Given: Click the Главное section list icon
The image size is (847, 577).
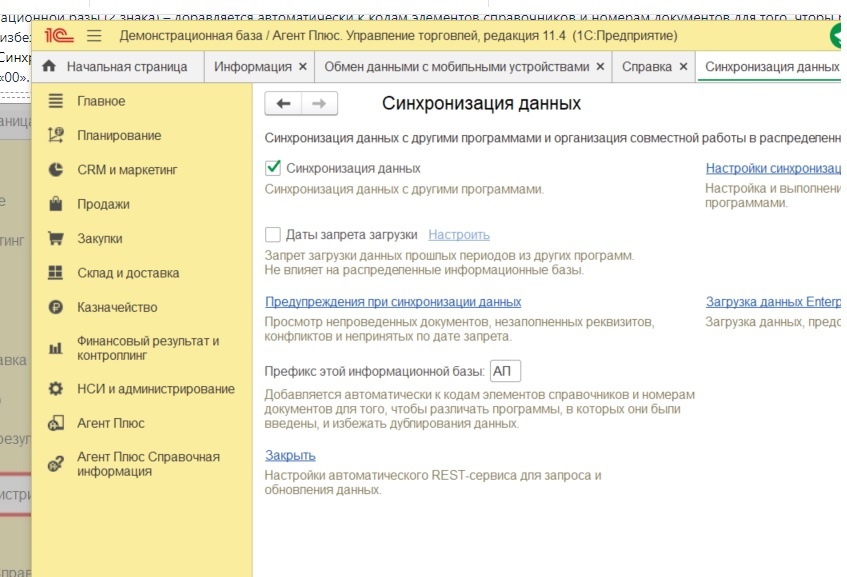Looking at the screenshot, I should 56,101.
